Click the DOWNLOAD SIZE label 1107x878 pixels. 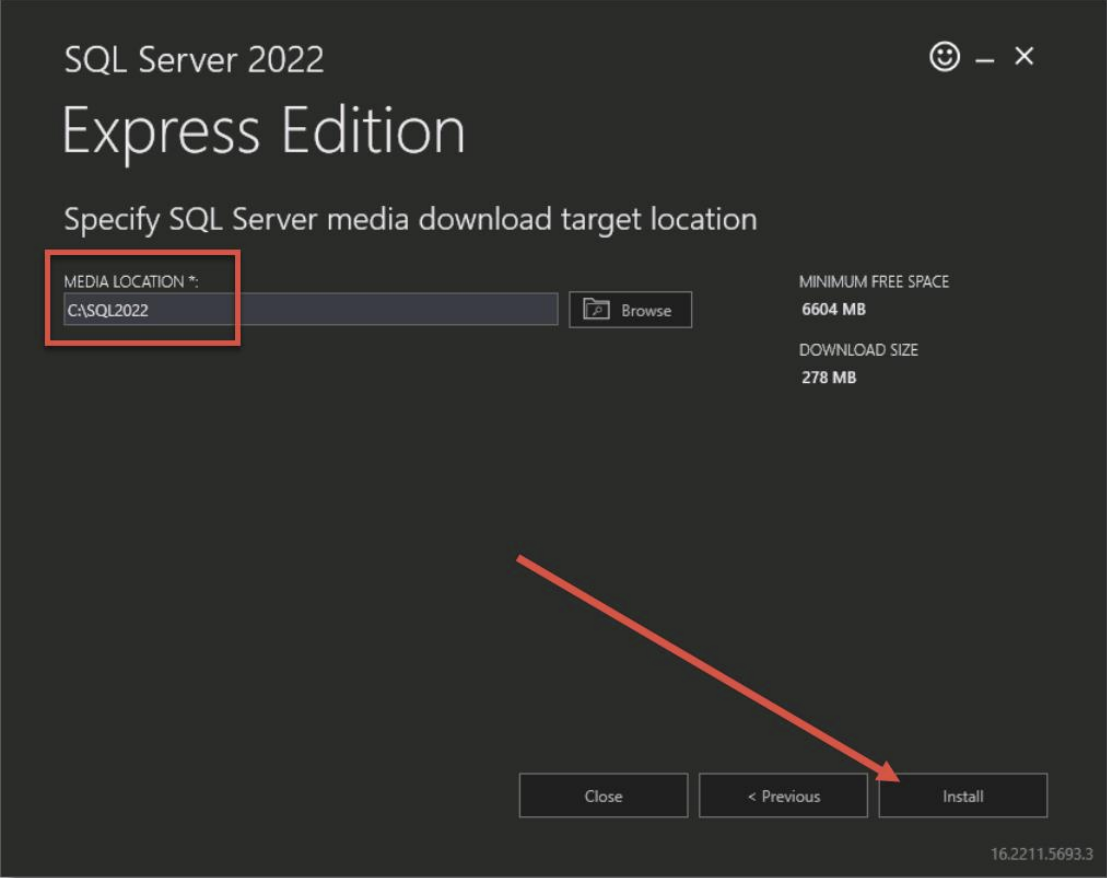click(858, 350)
